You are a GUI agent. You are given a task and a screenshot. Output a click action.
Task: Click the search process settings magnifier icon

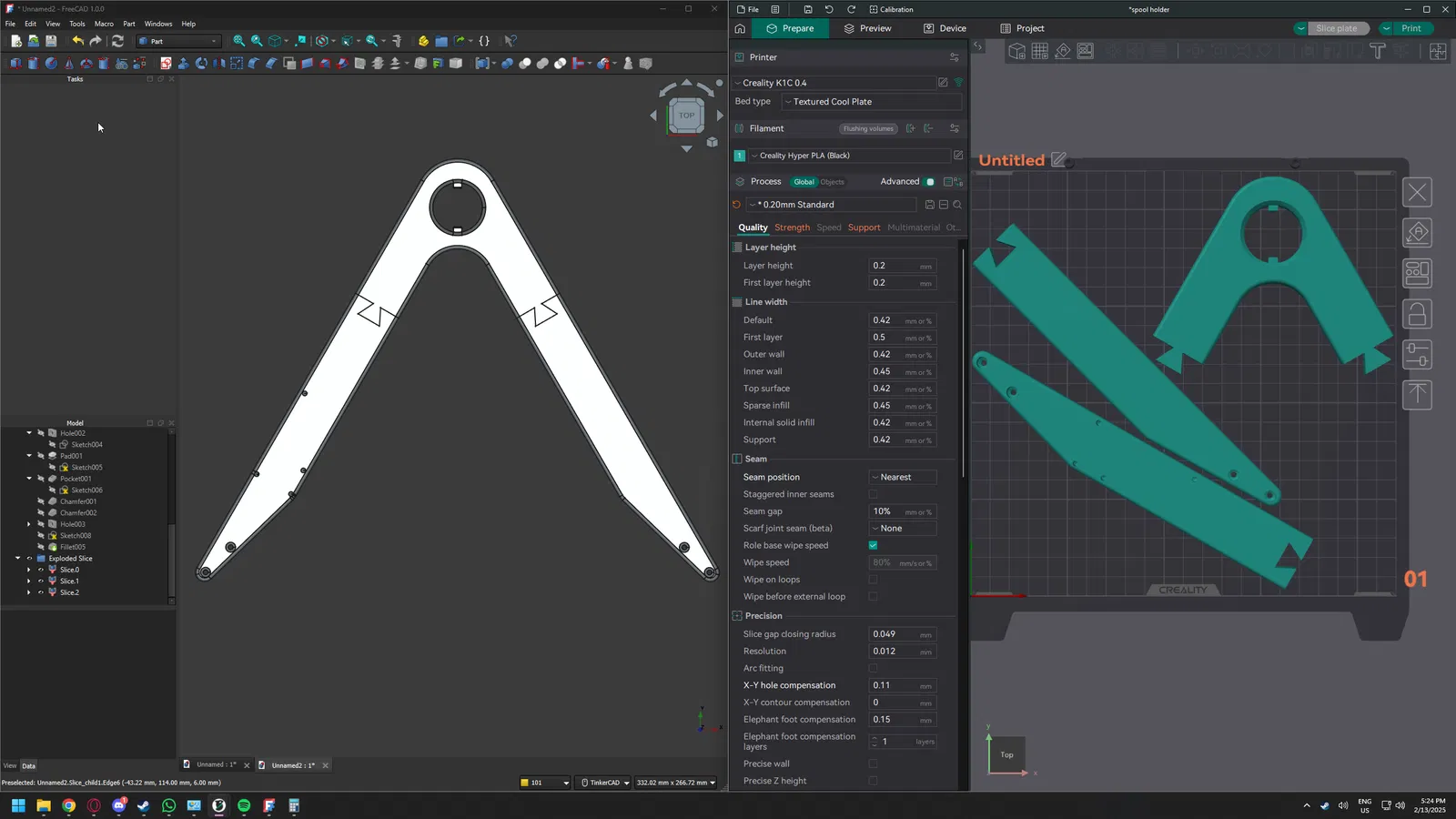click(x=957, y=205)
